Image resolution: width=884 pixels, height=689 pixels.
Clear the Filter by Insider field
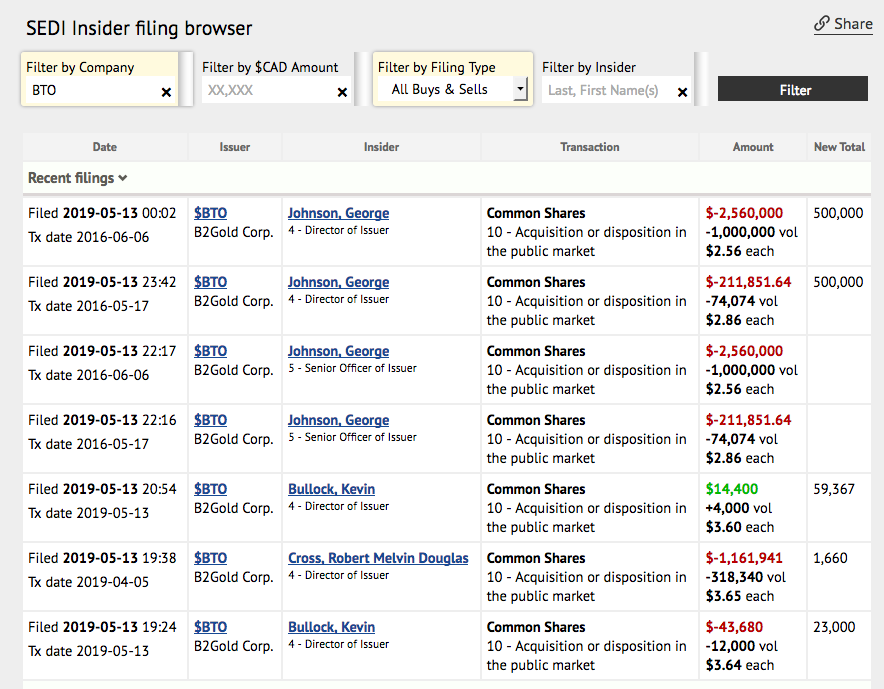682,92
